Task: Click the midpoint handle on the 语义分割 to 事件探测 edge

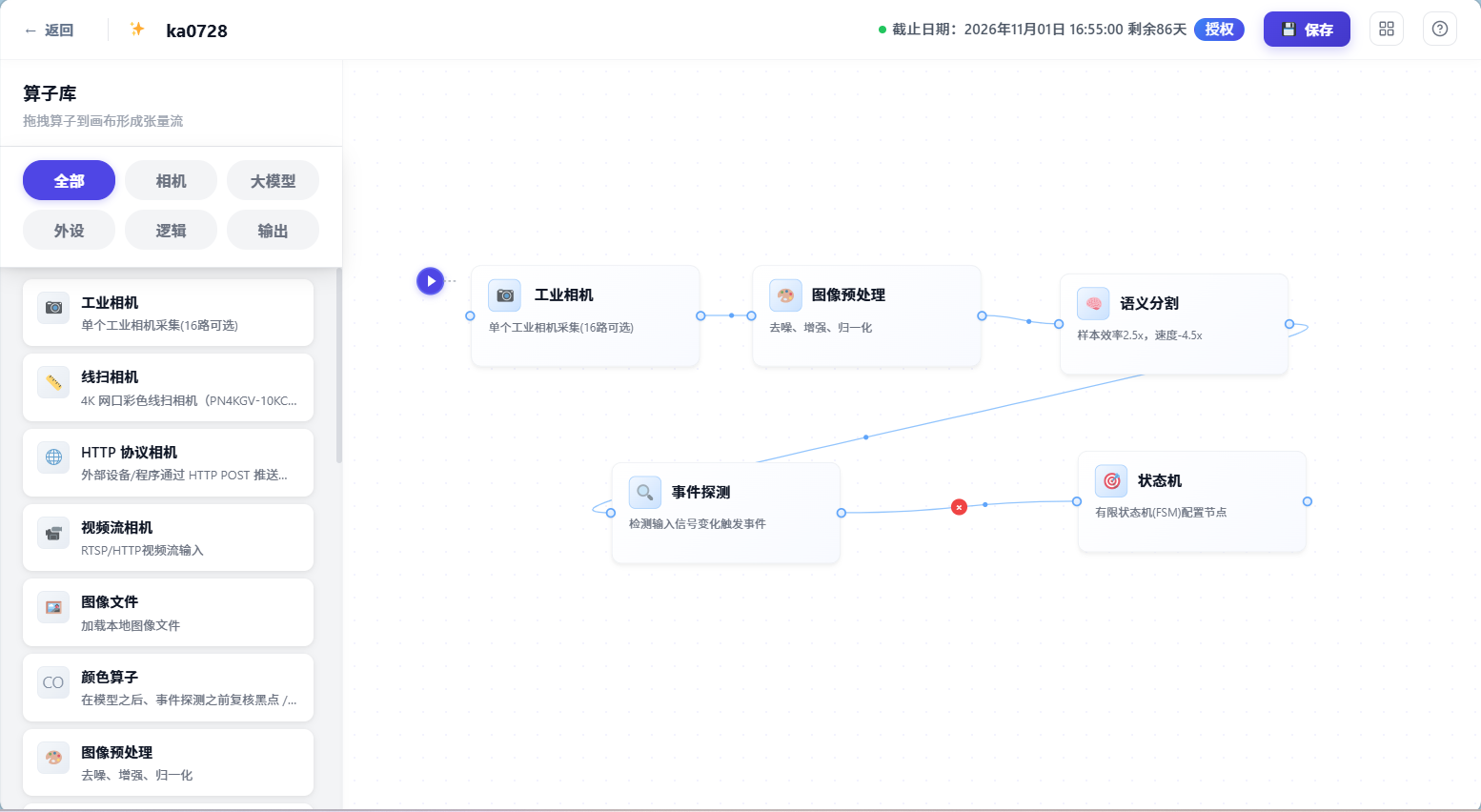Action: point(865,437)
